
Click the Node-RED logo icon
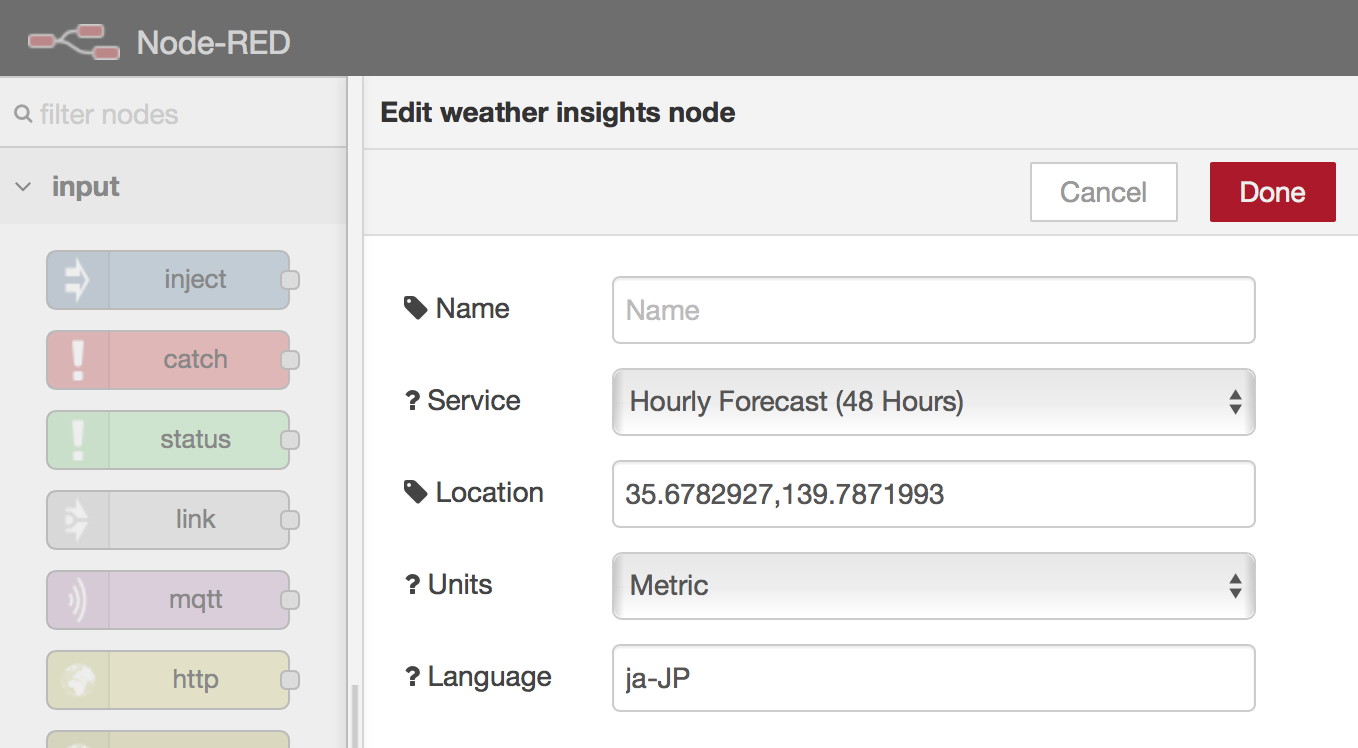(x=72, y=40)
